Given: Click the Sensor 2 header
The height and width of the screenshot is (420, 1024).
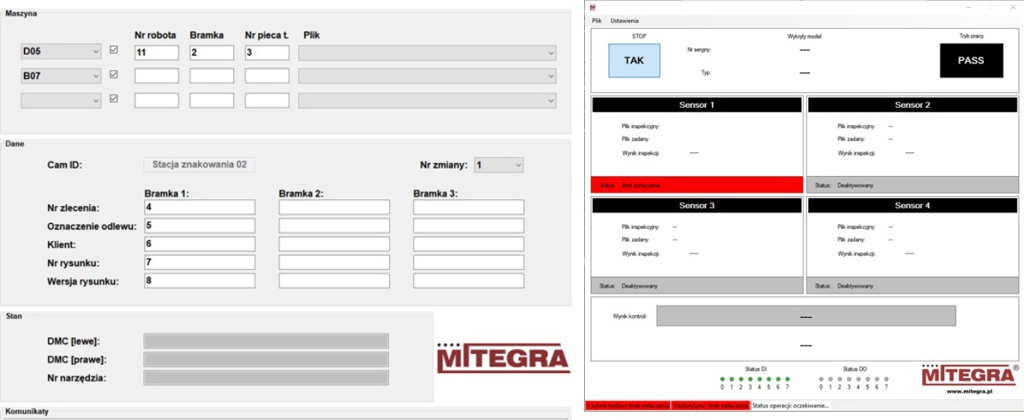Looking at the screenshot, I should [x=912, y=105].
